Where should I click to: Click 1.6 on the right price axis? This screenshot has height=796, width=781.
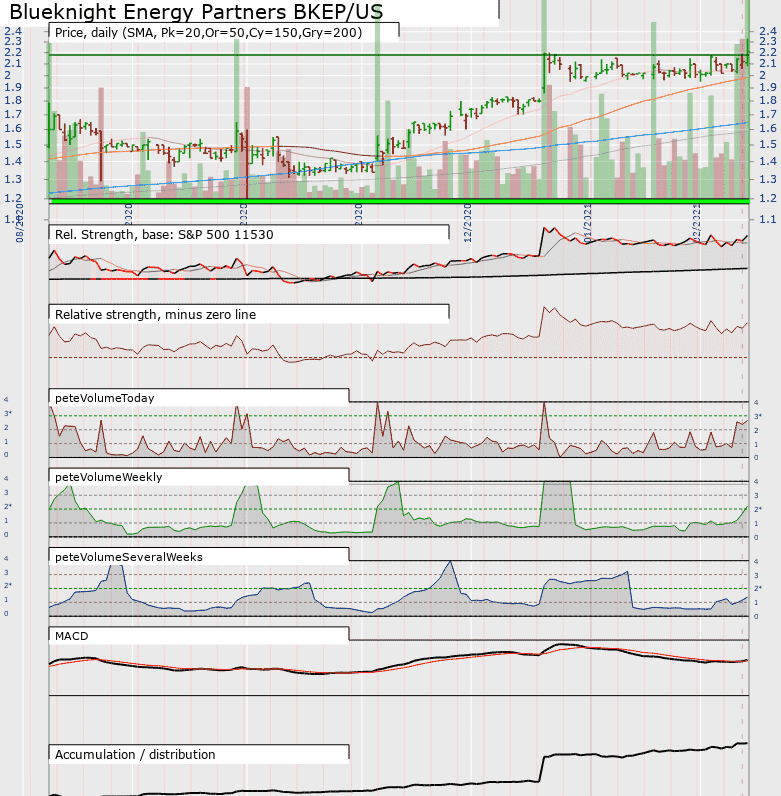pyautogui.click(x=768, y=128)
